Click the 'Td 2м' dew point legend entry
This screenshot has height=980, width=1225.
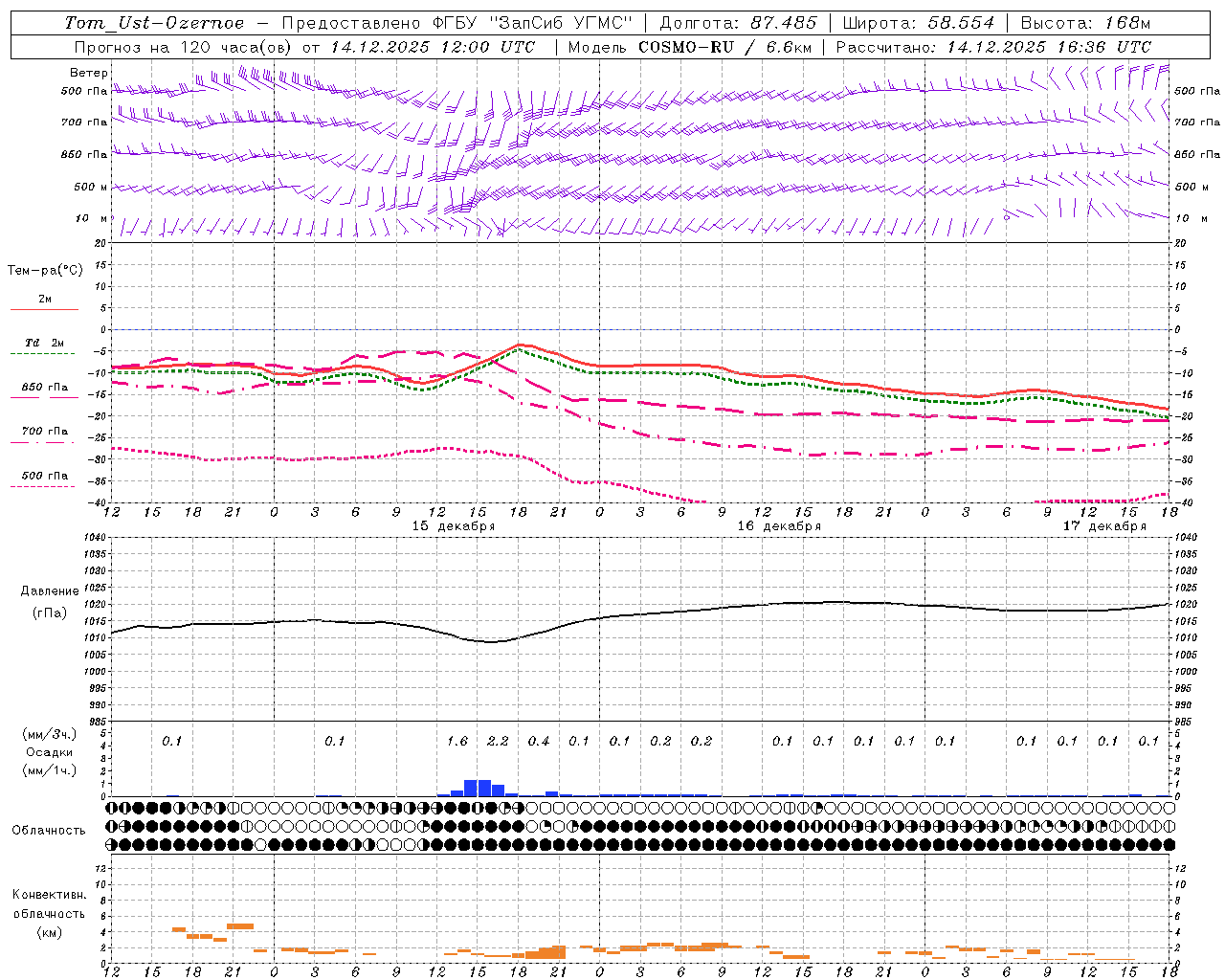[44, 343]
